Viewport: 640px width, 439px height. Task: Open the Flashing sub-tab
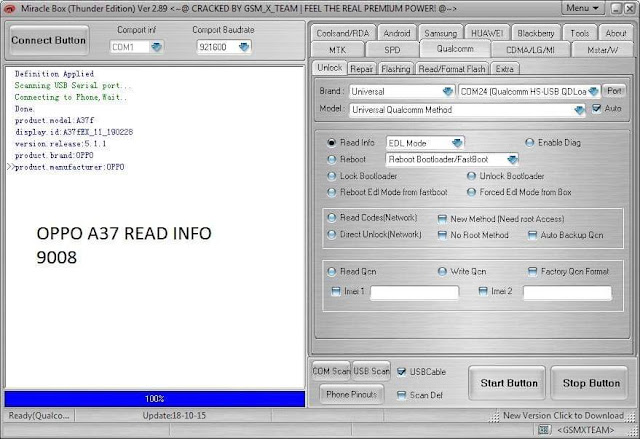coord(396,69)
